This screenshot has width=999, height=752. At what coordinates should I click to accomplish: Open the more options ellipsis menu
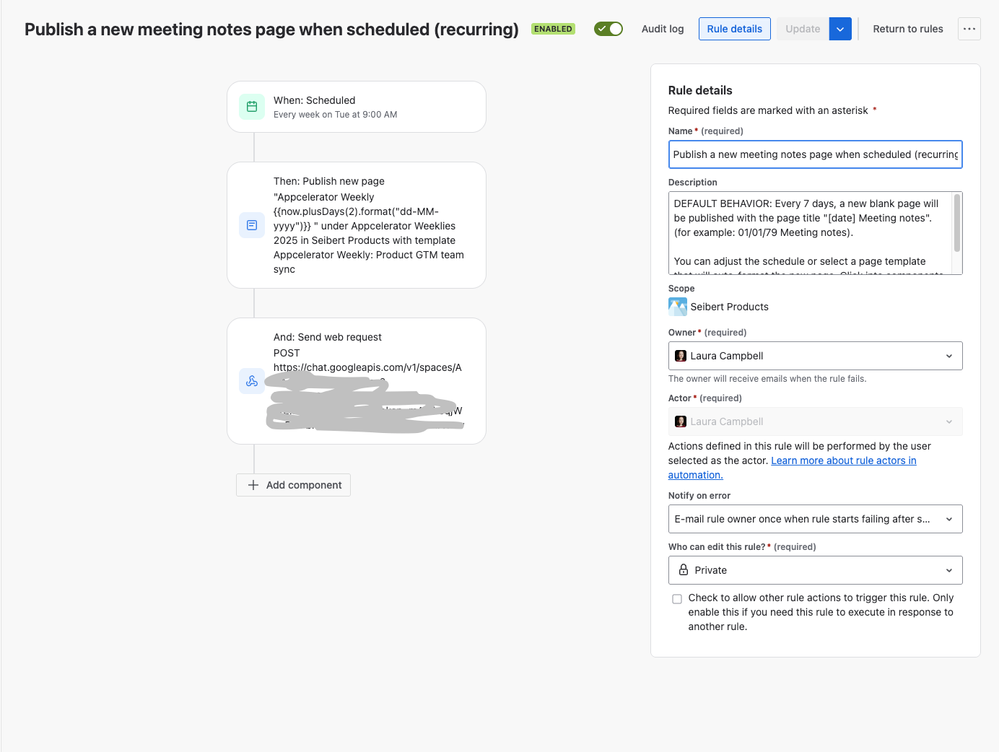click(969, 29)
